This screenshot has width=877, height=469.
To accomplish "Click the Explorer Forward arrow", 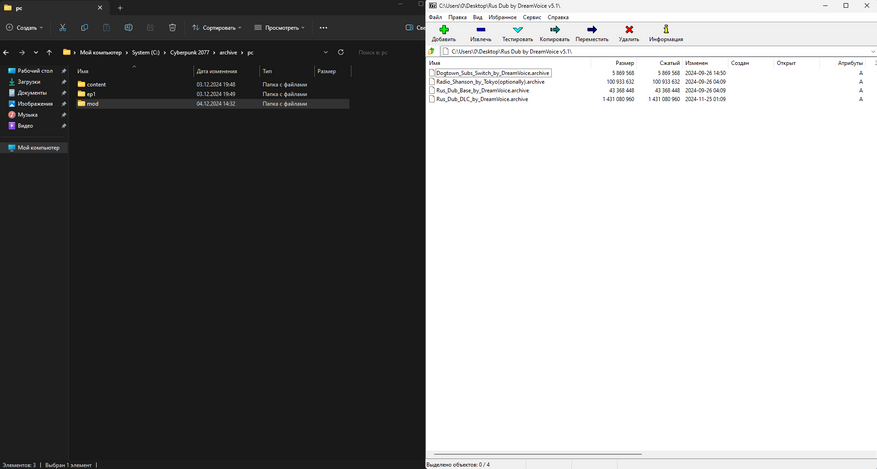I will tap(22, 53).
